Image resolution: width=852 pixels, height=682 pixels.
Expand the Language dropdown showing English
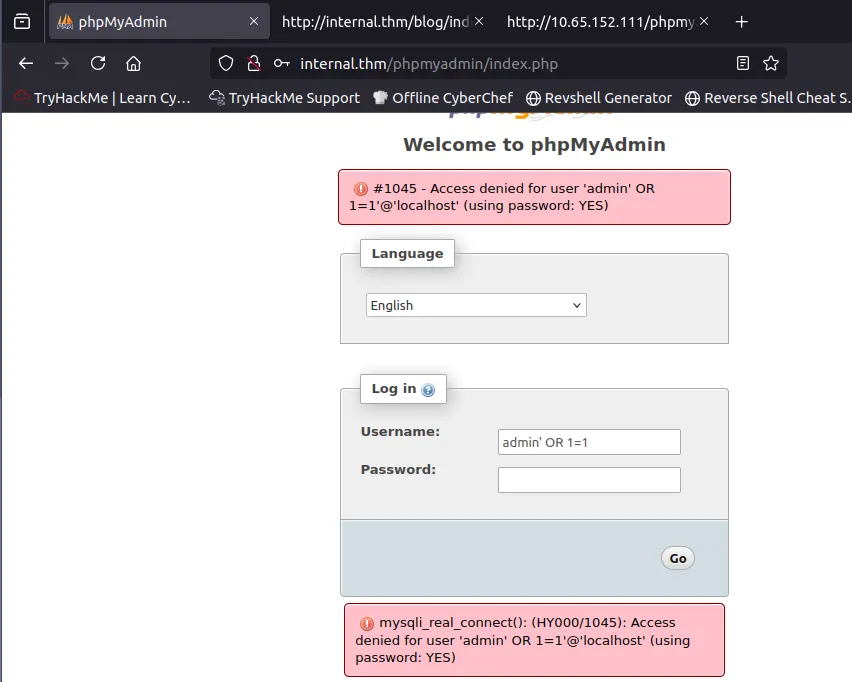point(476,305)
